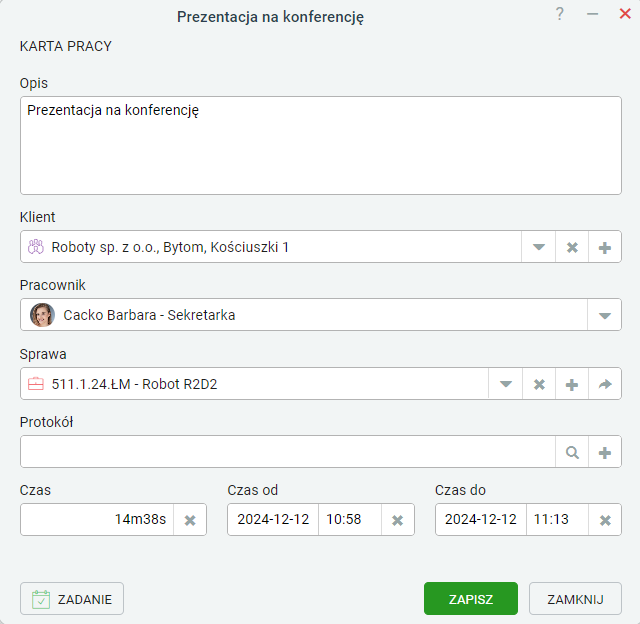Clear the Czas od date and time
The width and height of the screenshot is (640, 624).
point(398,520)
